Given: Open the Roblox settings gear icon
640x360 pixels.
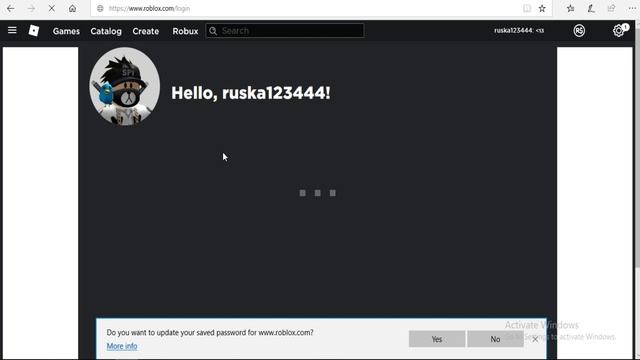Looking at the screenshot, I should (x=619, y=31).
